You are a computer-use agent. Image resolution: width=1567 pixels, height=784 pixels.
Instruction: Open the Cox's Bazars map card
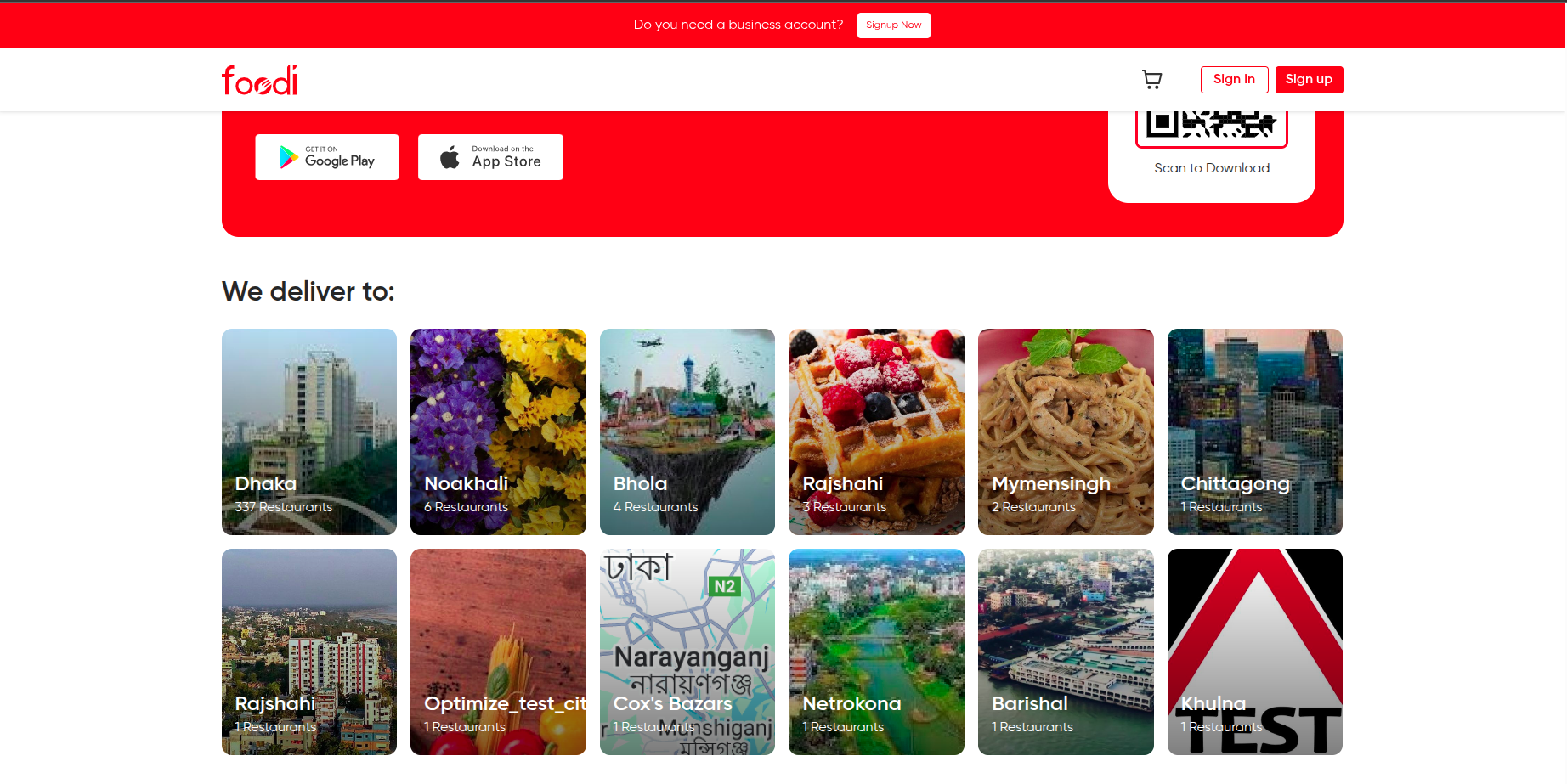[x=687, y=651]
